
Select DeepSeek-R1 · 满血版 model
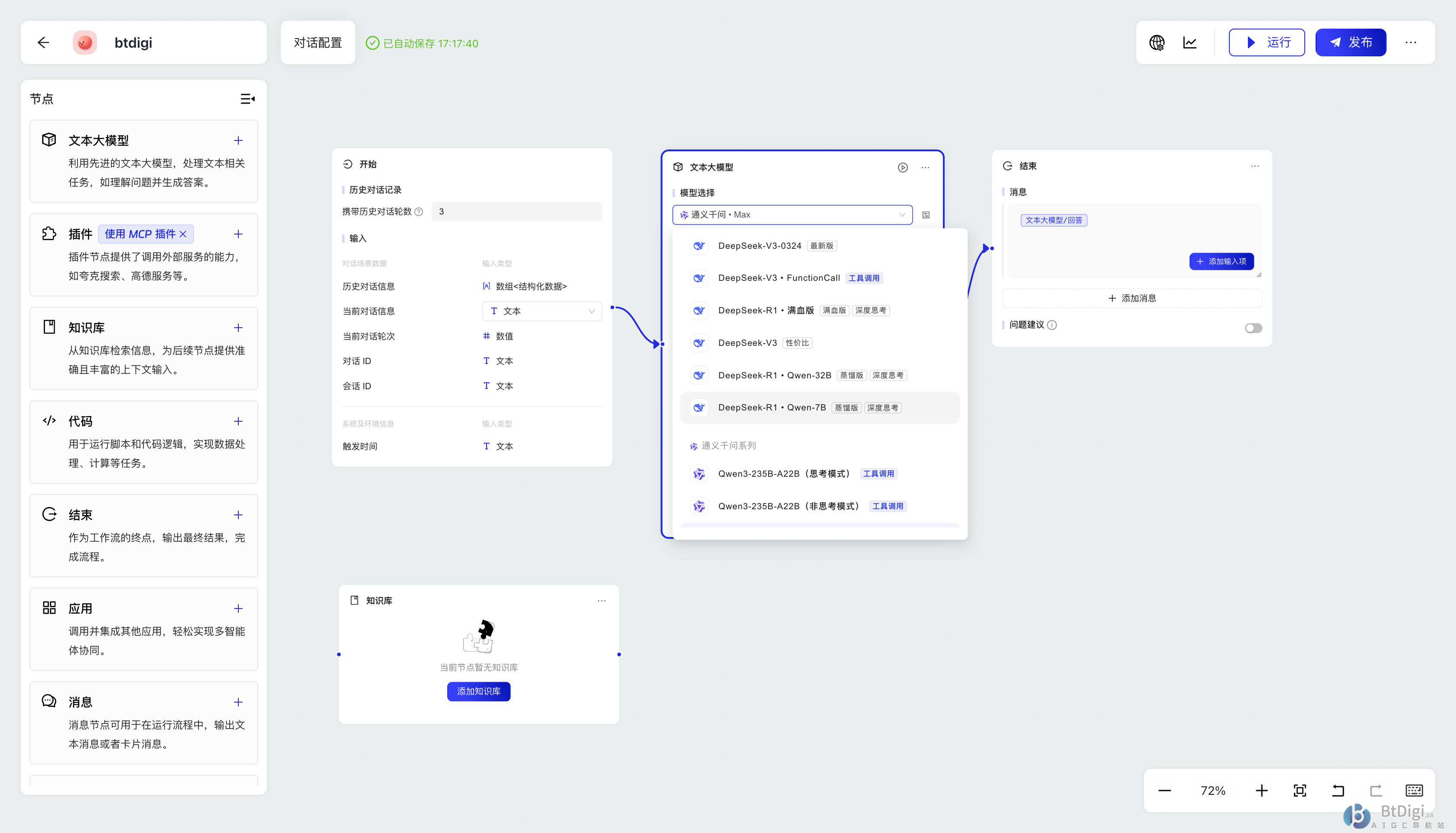click(x=819, y=311)
